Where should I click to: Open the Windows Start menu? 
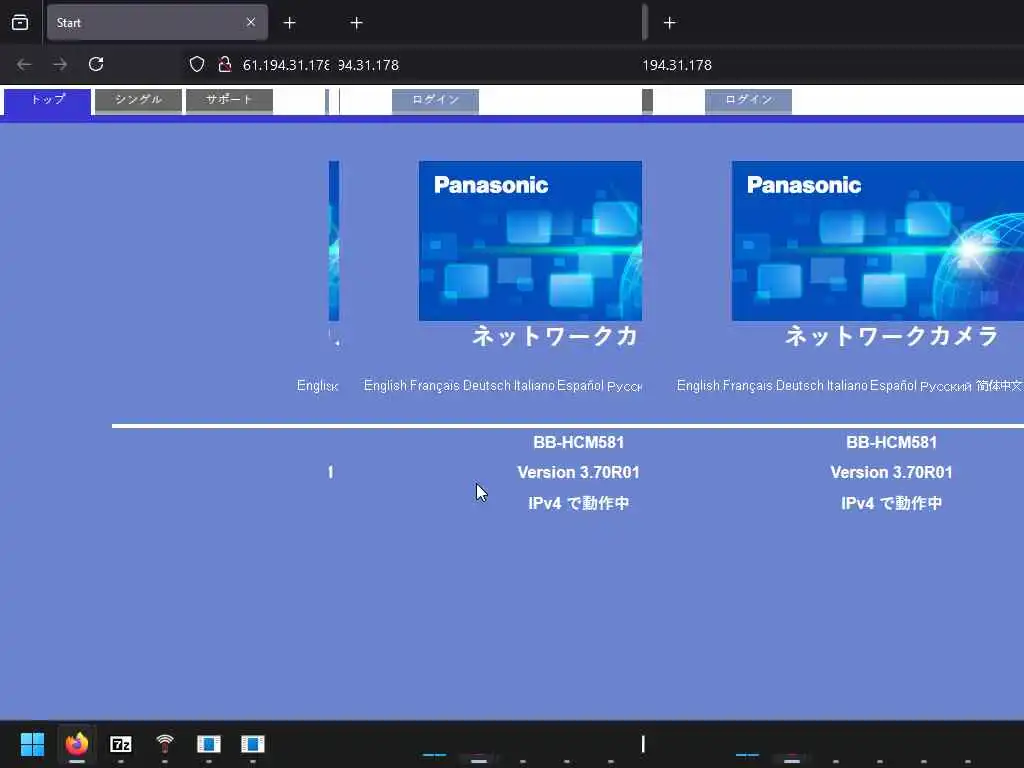click(x=33, y=744)
